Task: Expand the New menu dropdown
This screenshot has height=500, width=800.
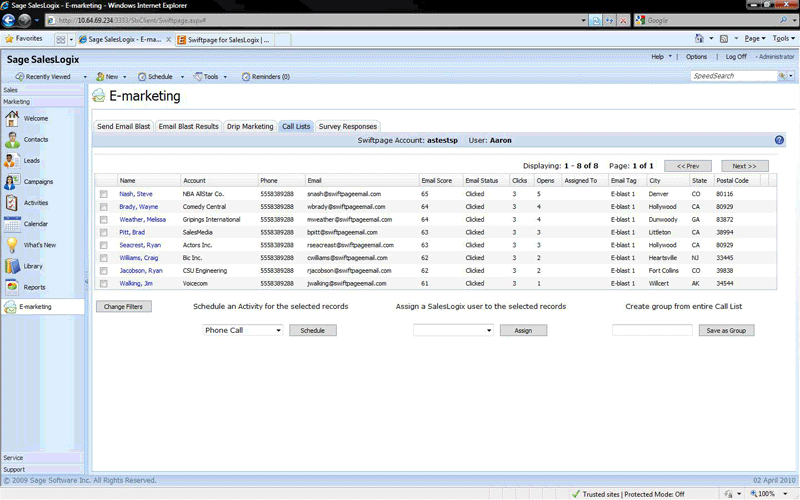Action: 124,77
